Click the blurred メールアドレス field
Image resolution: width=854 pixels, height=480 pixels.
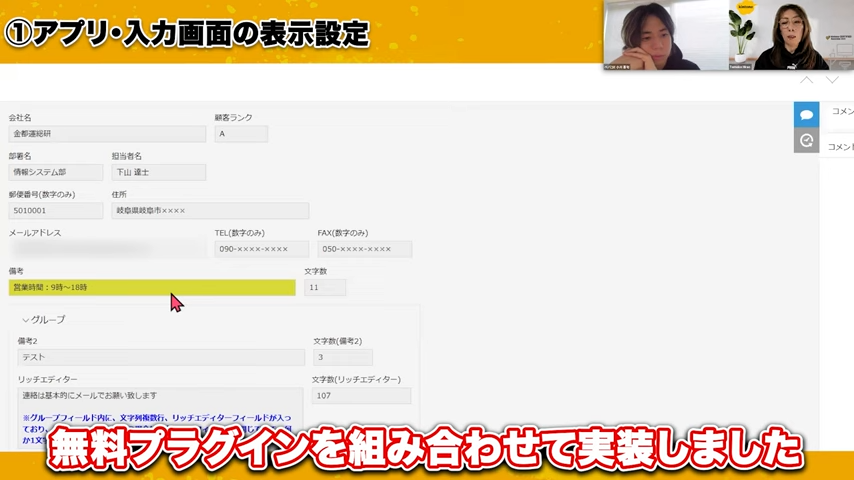[107, 249]
